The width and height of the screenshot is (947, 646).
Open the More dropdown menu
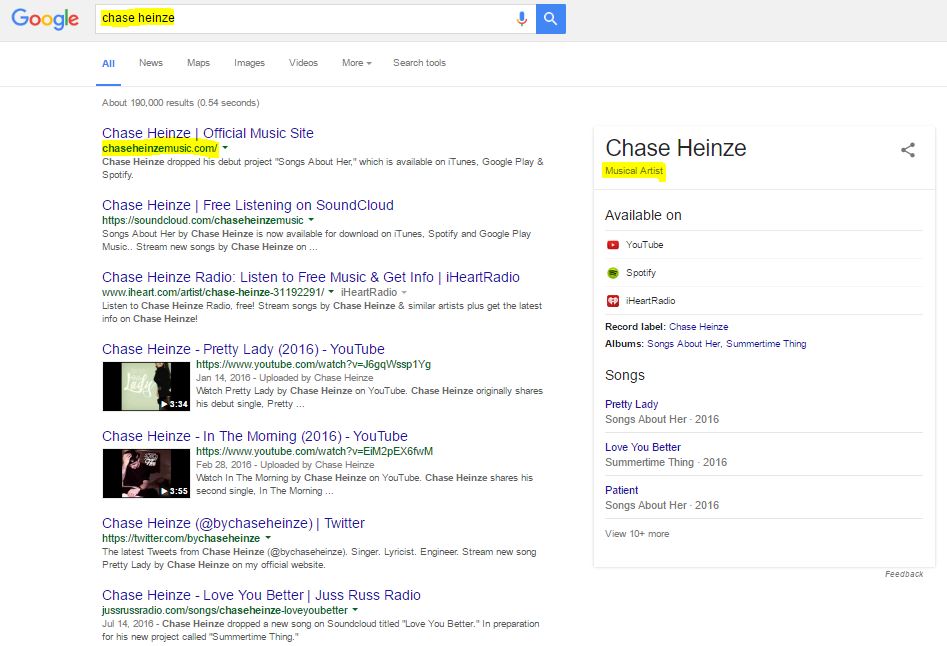(x=356, y=63)
